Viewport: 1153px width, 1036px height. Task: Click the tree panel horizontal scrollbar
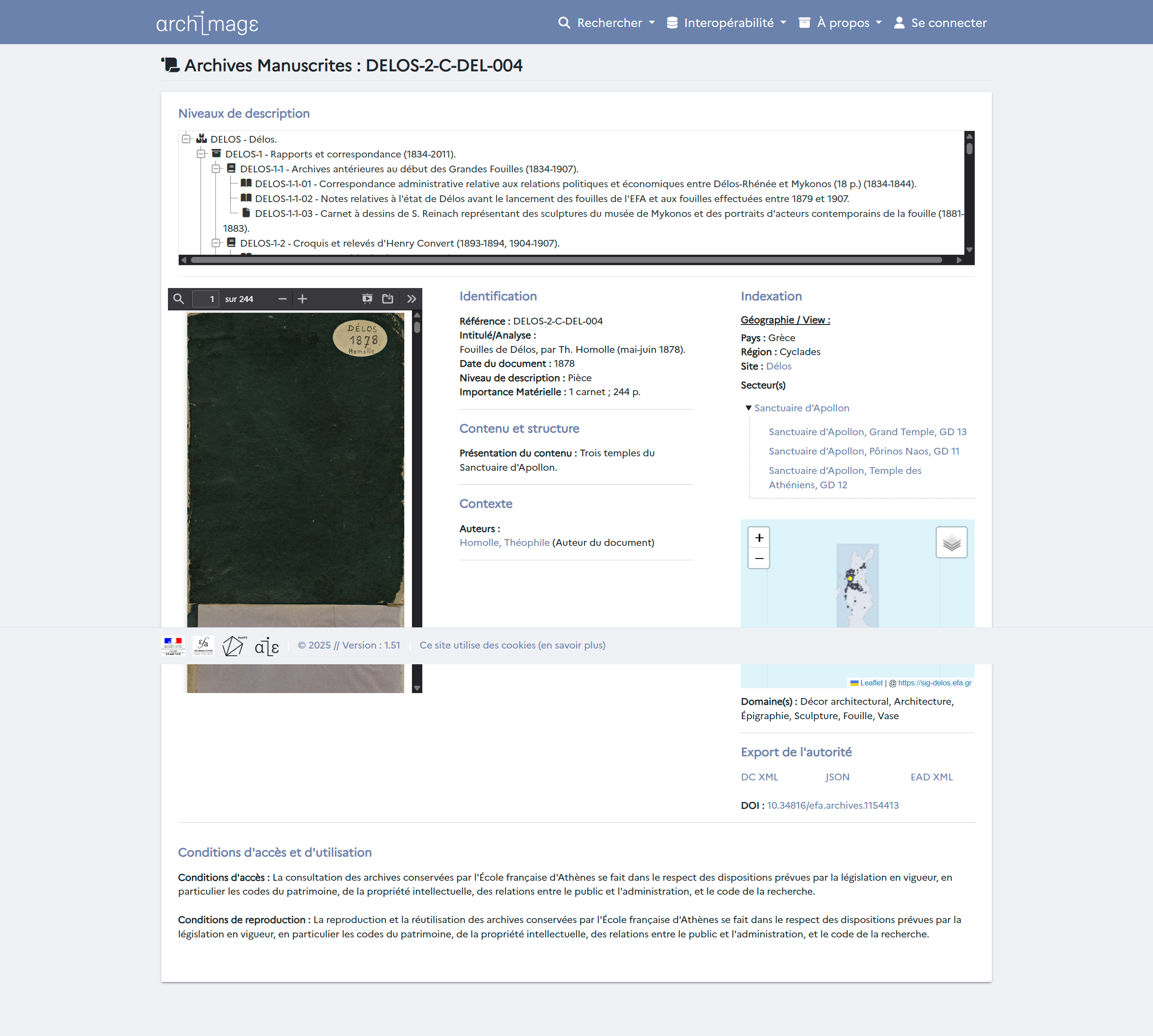[566, 260]
